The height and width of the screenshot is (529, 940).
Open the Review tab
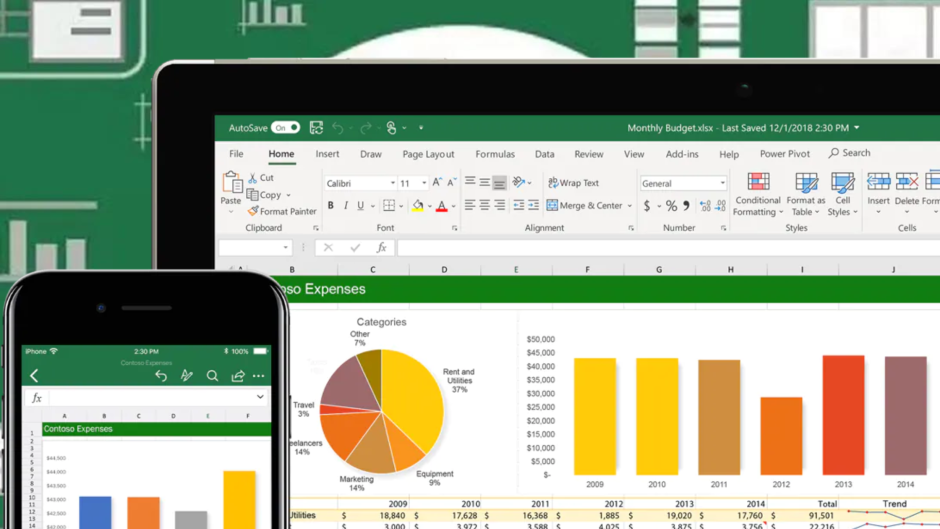pos(589,154)
